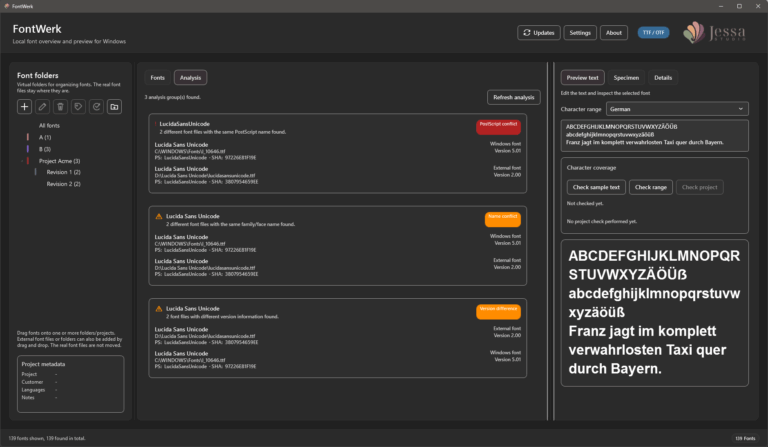Screen dimensions: 768x447
Task: Open the Preview text tab
Action: (582, 77)
